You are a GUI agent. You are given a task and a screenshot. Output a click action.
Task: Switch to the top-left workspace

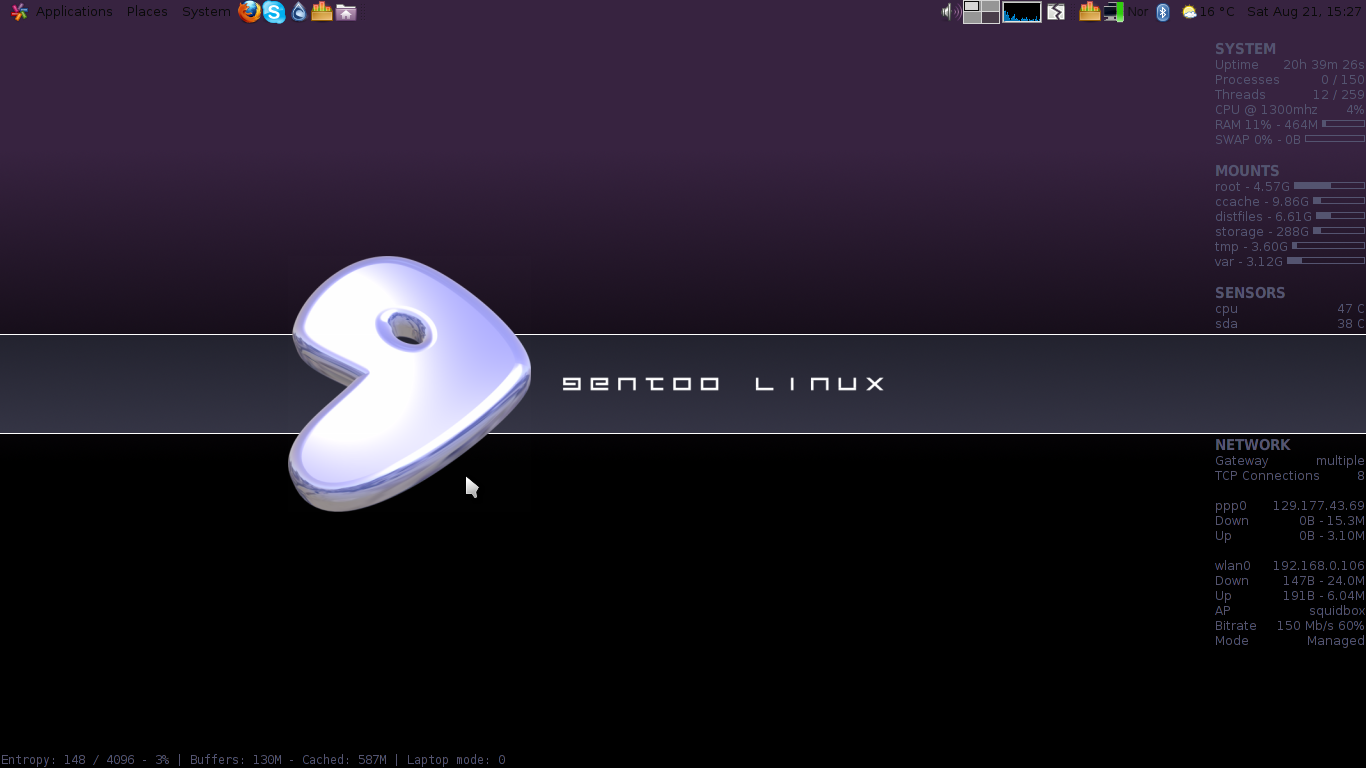pyautogui.click(x=971, y=6)
